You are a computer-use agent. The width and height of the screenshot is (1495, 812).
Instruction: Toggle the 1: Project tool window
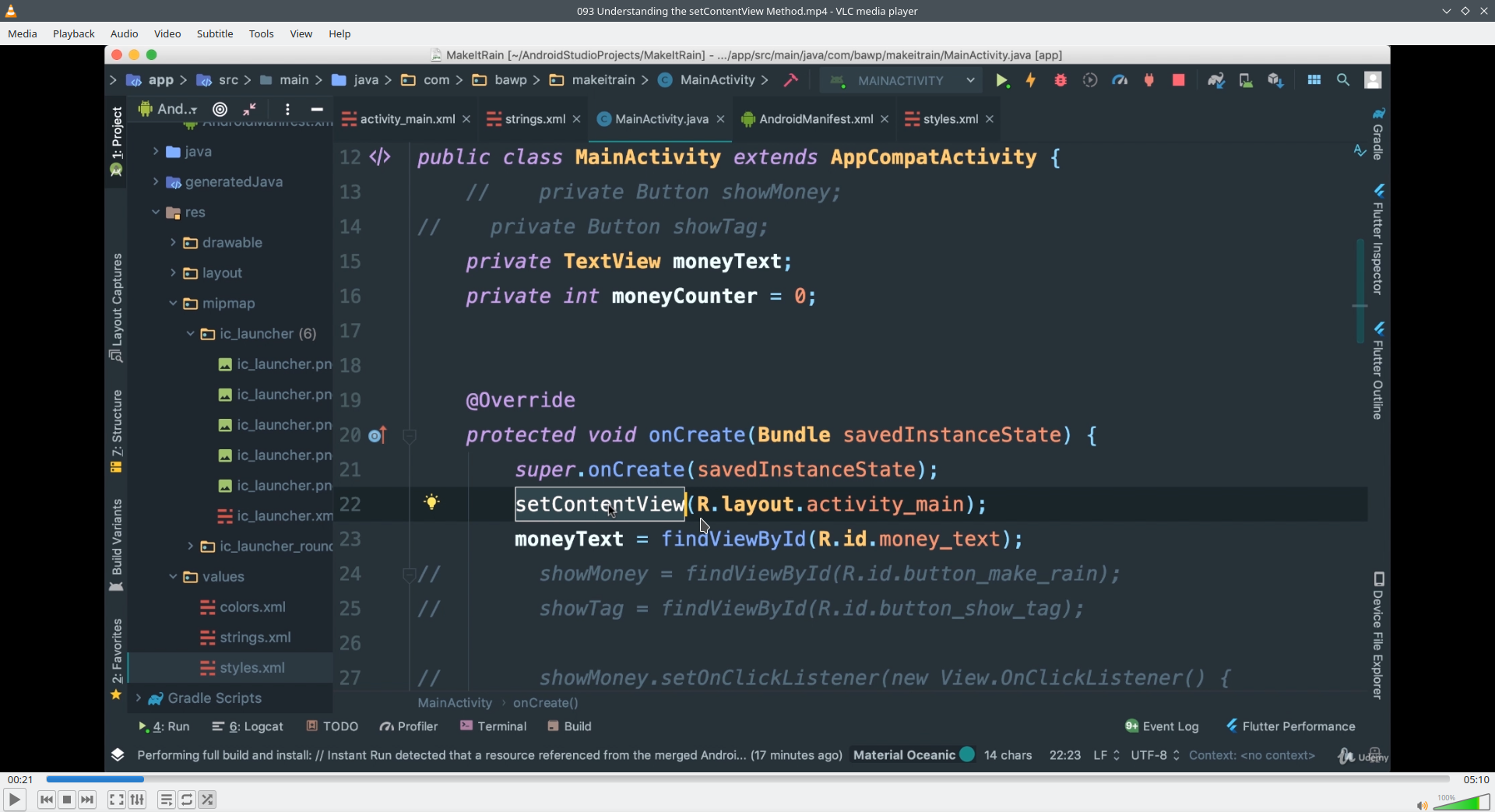(116, 141)
